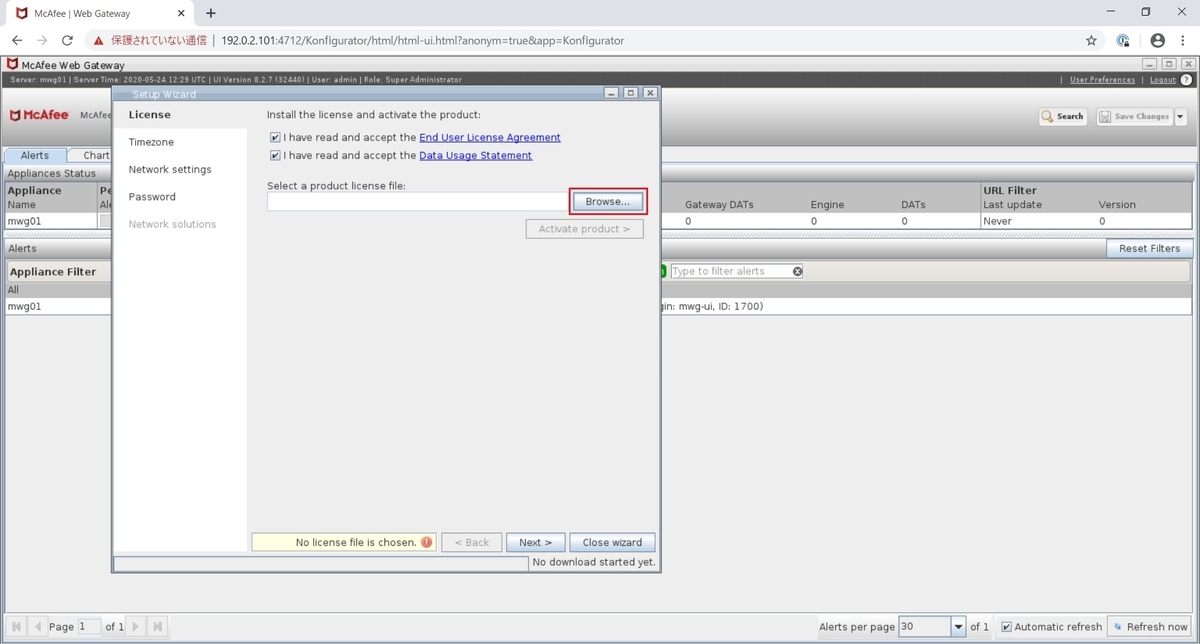Click the orange warning icon beside license message
The image size is (1200, 644).
click(x=427, y=542)
